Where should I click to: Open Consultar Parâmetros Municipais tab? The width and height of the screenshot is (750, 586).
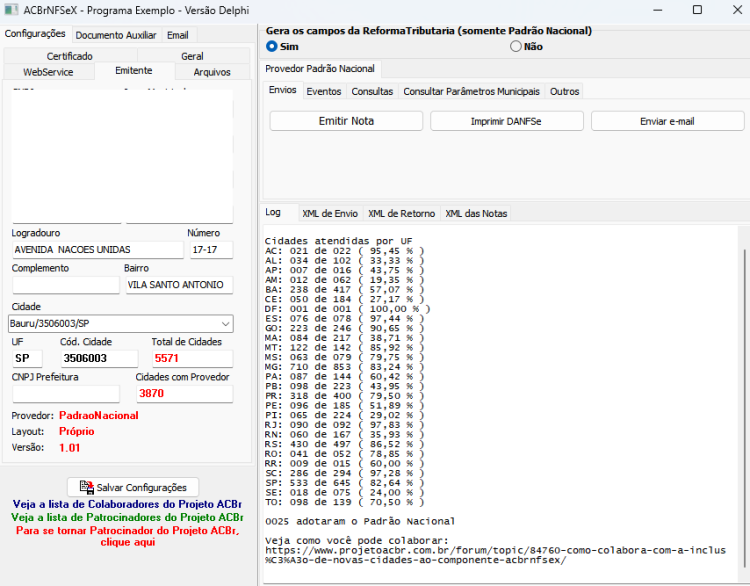click(x=471, y=91)
